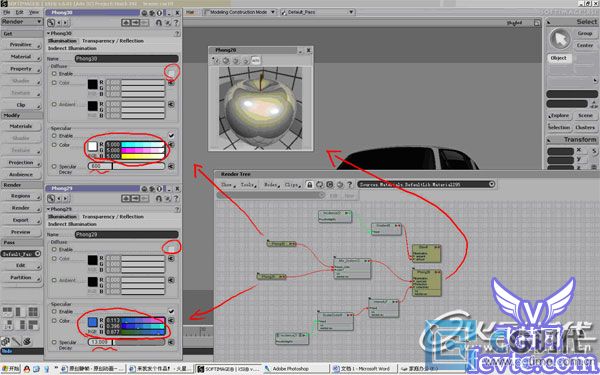Toggle Diffuse Enable checkbox in Phong29
Screen dimensions: 600x375
click(171, 249)
